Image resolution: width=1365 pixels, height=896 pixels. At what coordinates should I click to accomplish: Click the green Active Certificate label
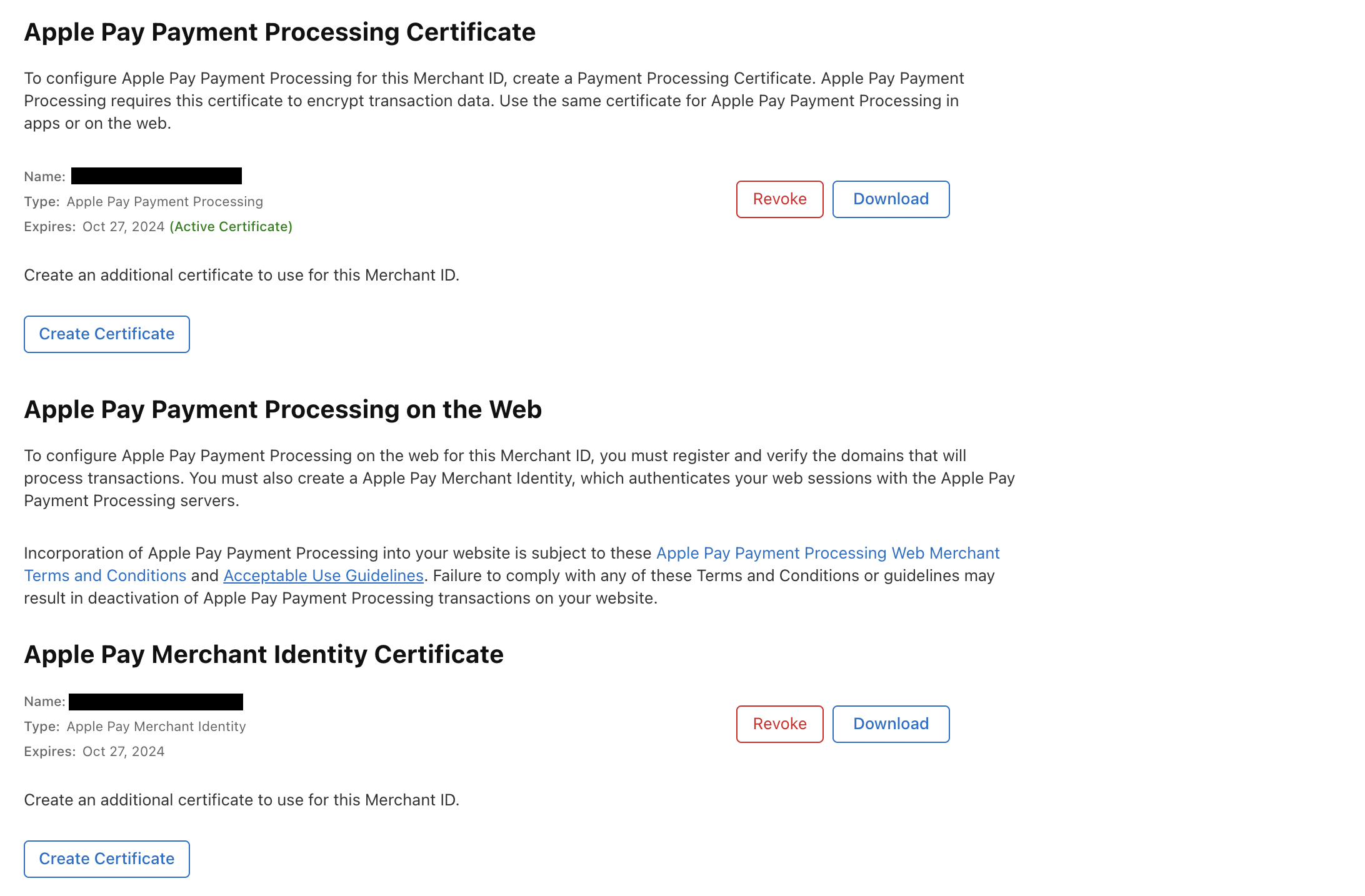click(x=231, y=227)
